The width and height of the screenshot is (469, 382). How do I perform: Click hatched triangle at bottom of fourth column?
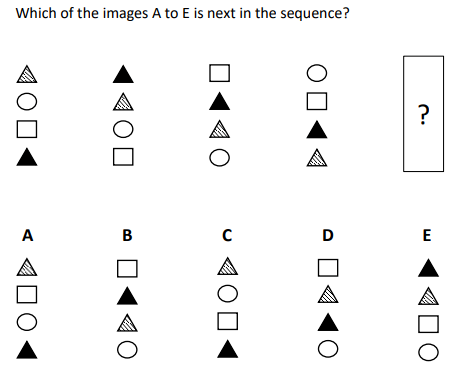click(317, 158)
